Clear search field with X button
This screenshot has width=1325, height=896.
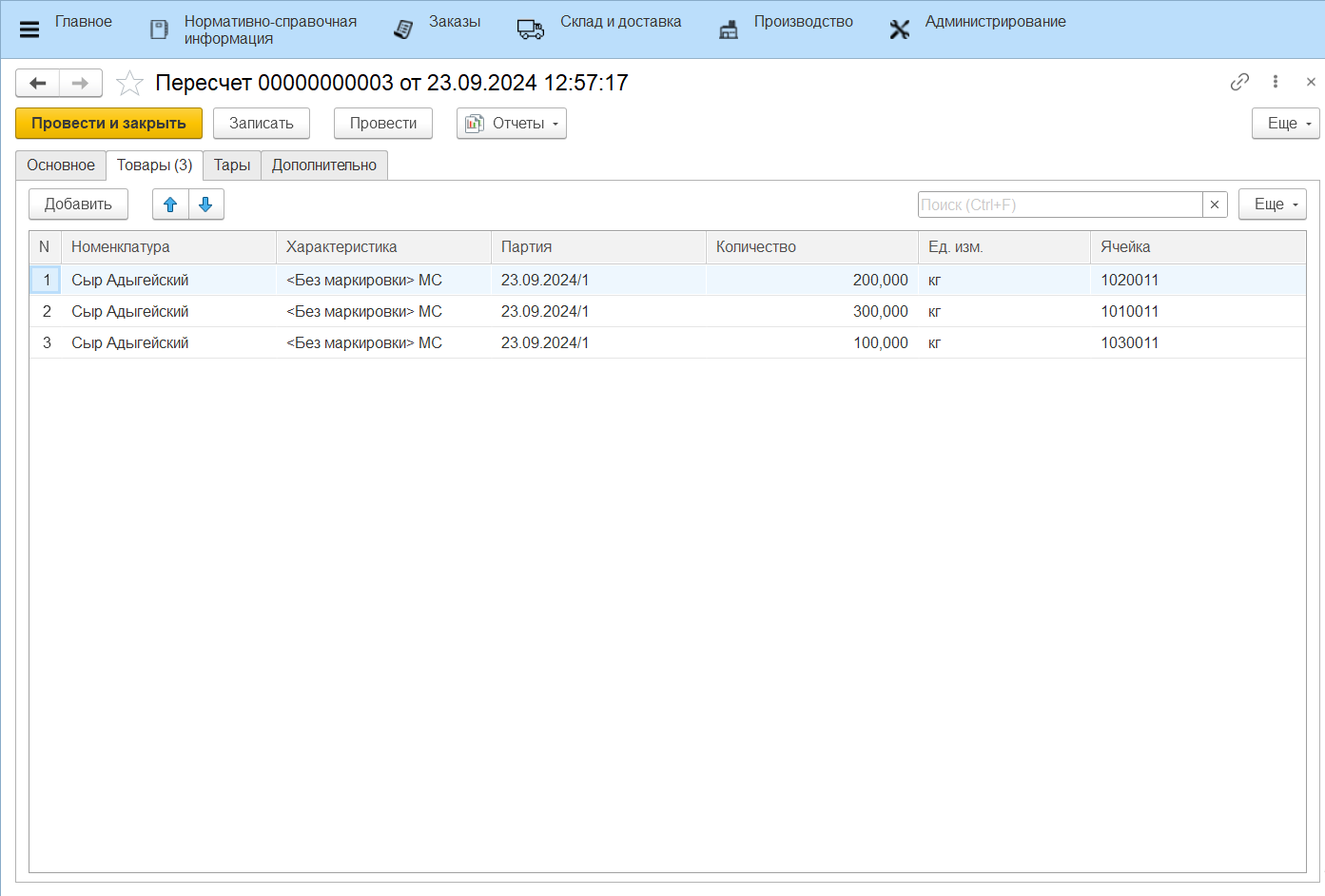point(1215,205)
